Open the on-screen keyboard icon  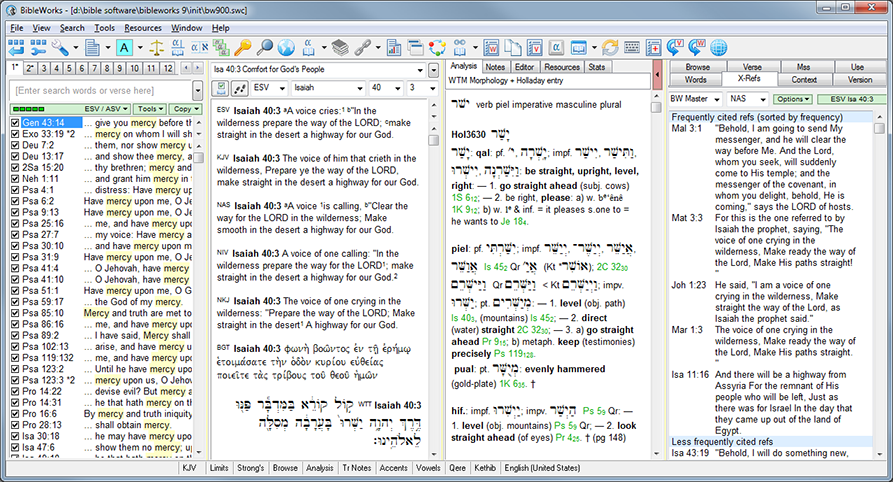tap(632, 47)
